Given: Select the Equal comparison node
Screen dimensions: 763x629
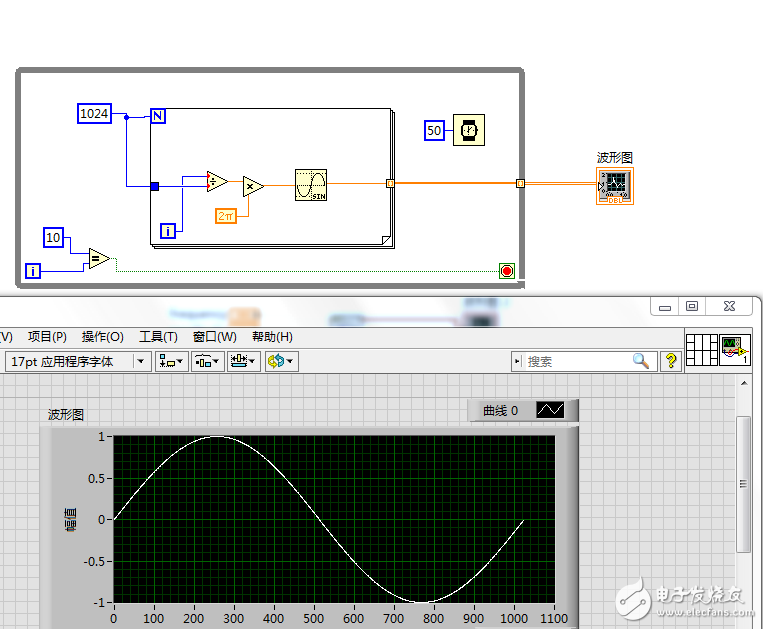Looking at the screenshot, I should [x=99, y=258].
